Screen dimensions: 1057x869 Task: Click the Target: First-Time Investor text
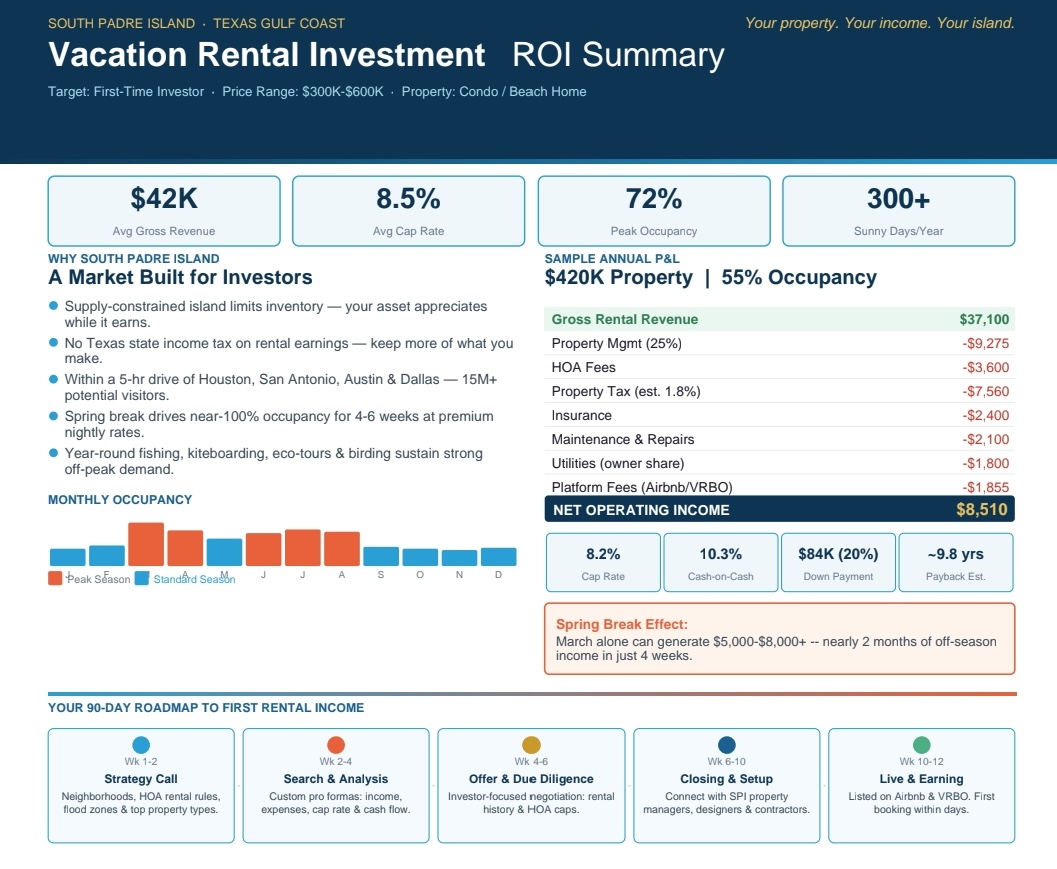click(125, 92)
